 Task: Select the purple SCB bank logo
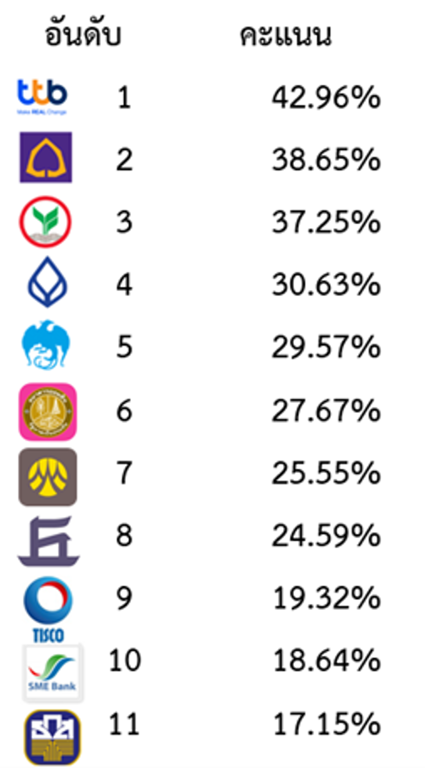(46, 157)
